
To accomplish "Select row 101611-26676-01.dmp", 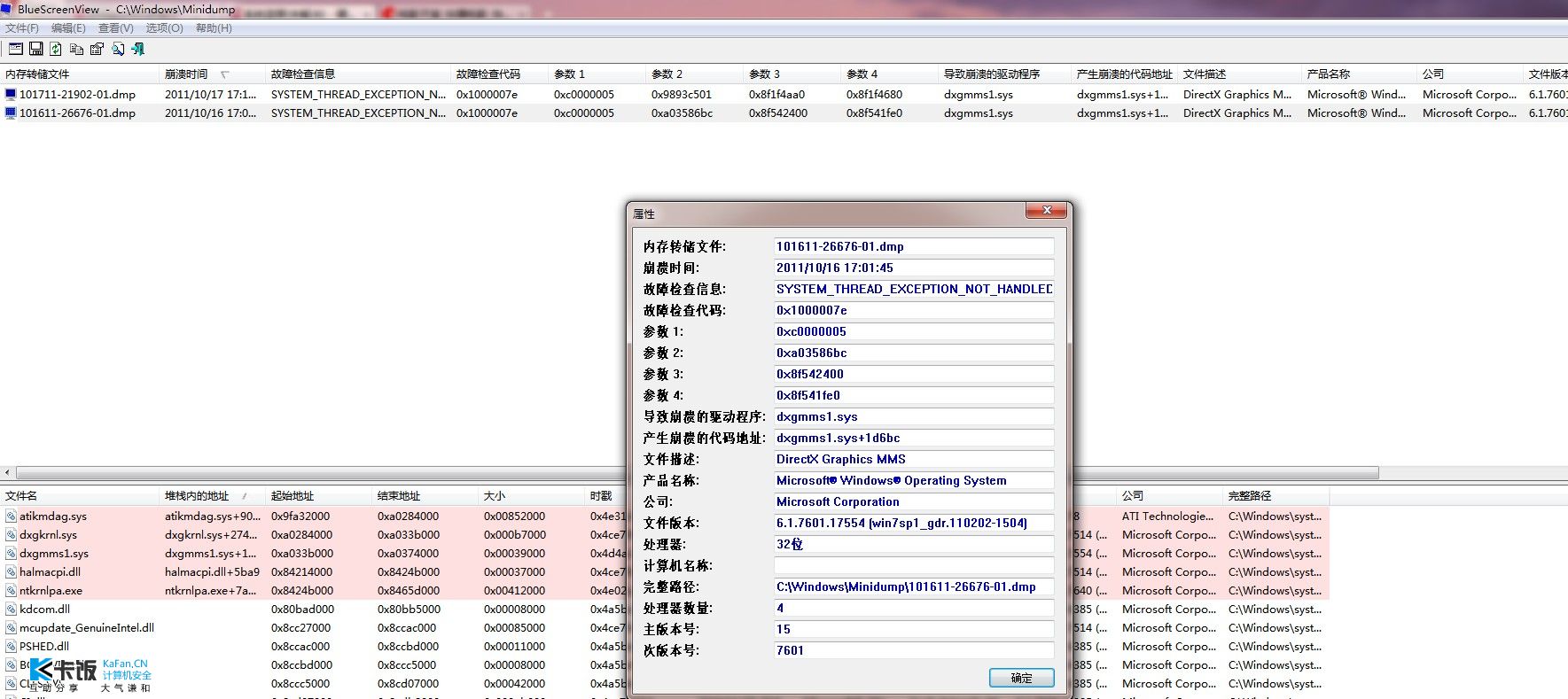I will (784, 113).
